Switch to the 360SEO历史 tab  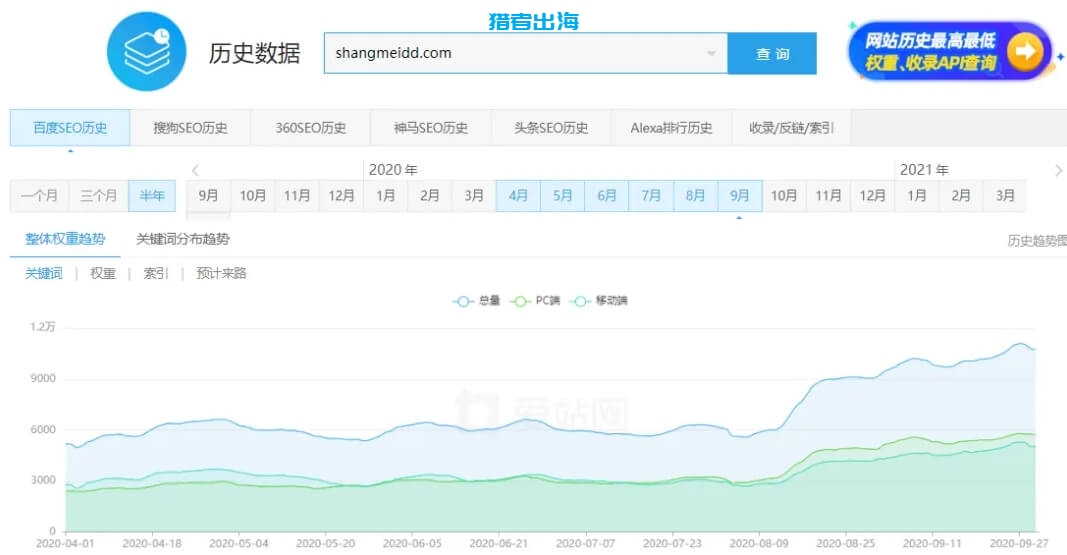point(310,127)
